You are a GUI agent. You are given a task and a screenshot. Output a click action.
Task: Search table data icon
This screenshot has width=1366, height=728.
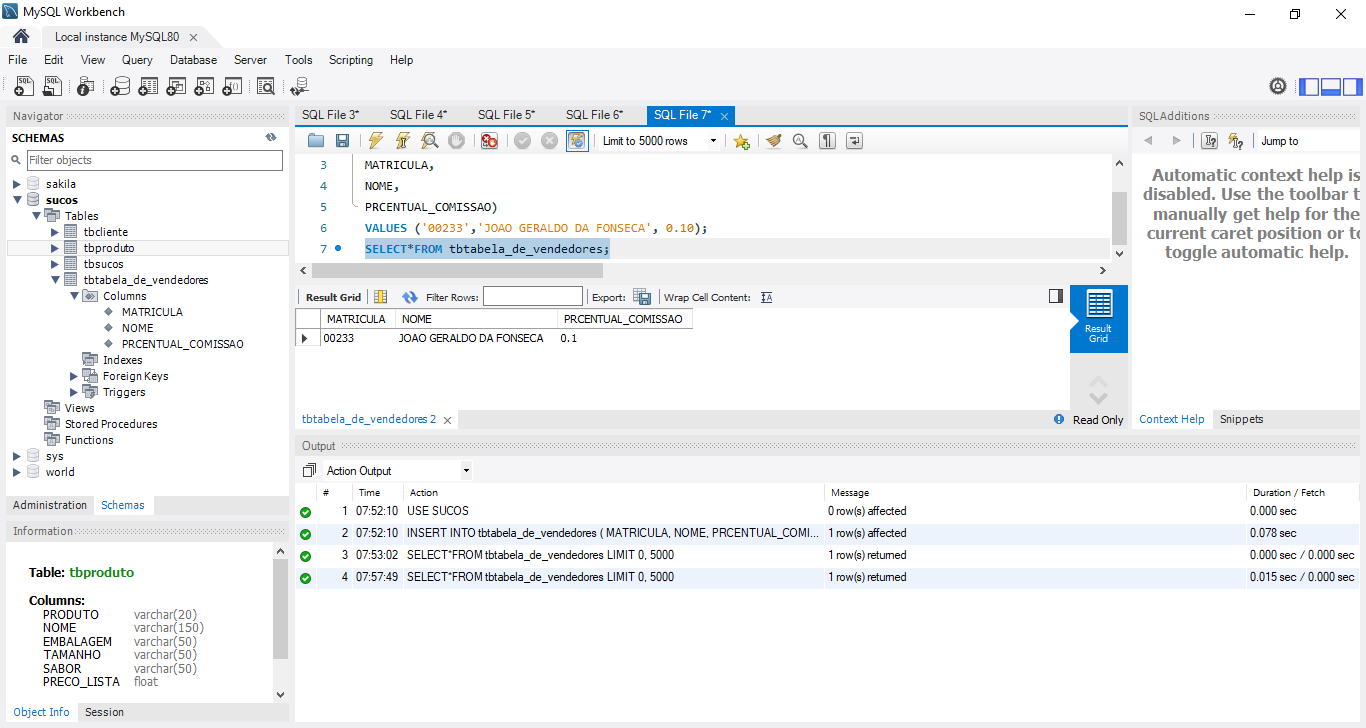tap(266, 87)
